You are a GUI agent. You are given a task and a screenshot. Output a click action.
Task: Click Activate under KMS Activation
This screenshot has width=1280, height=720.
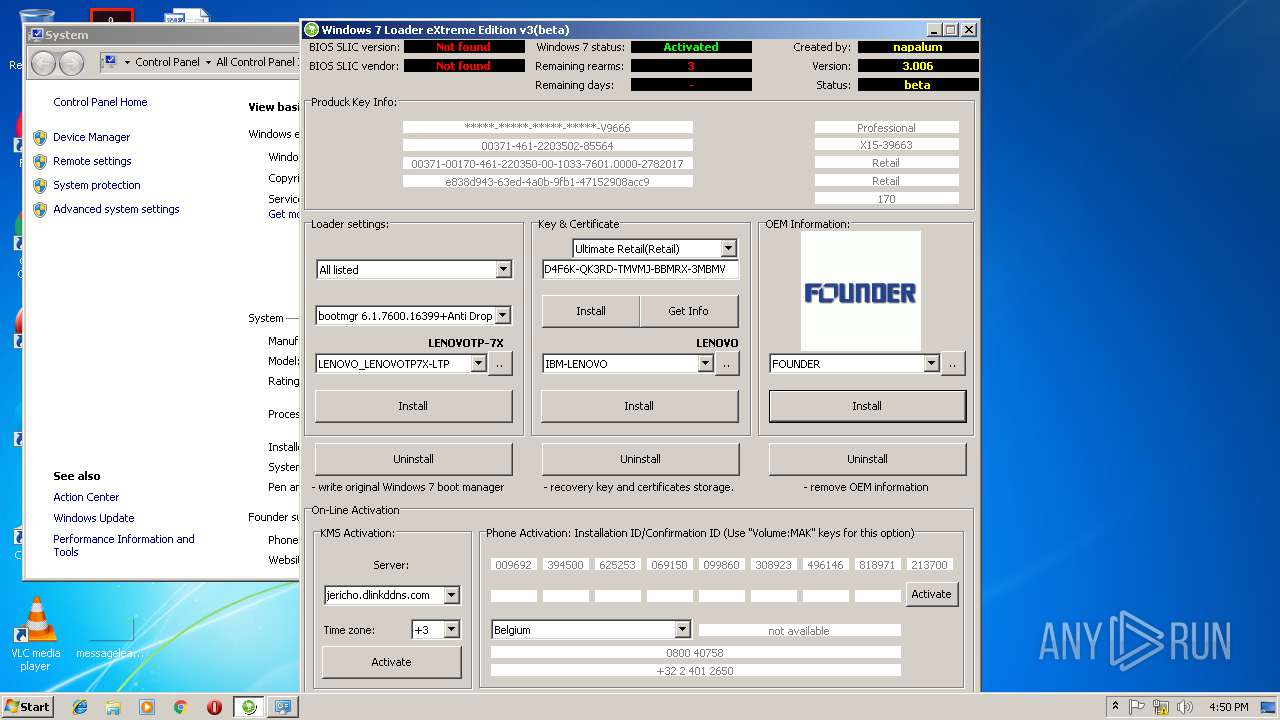(x=391, y=662)
